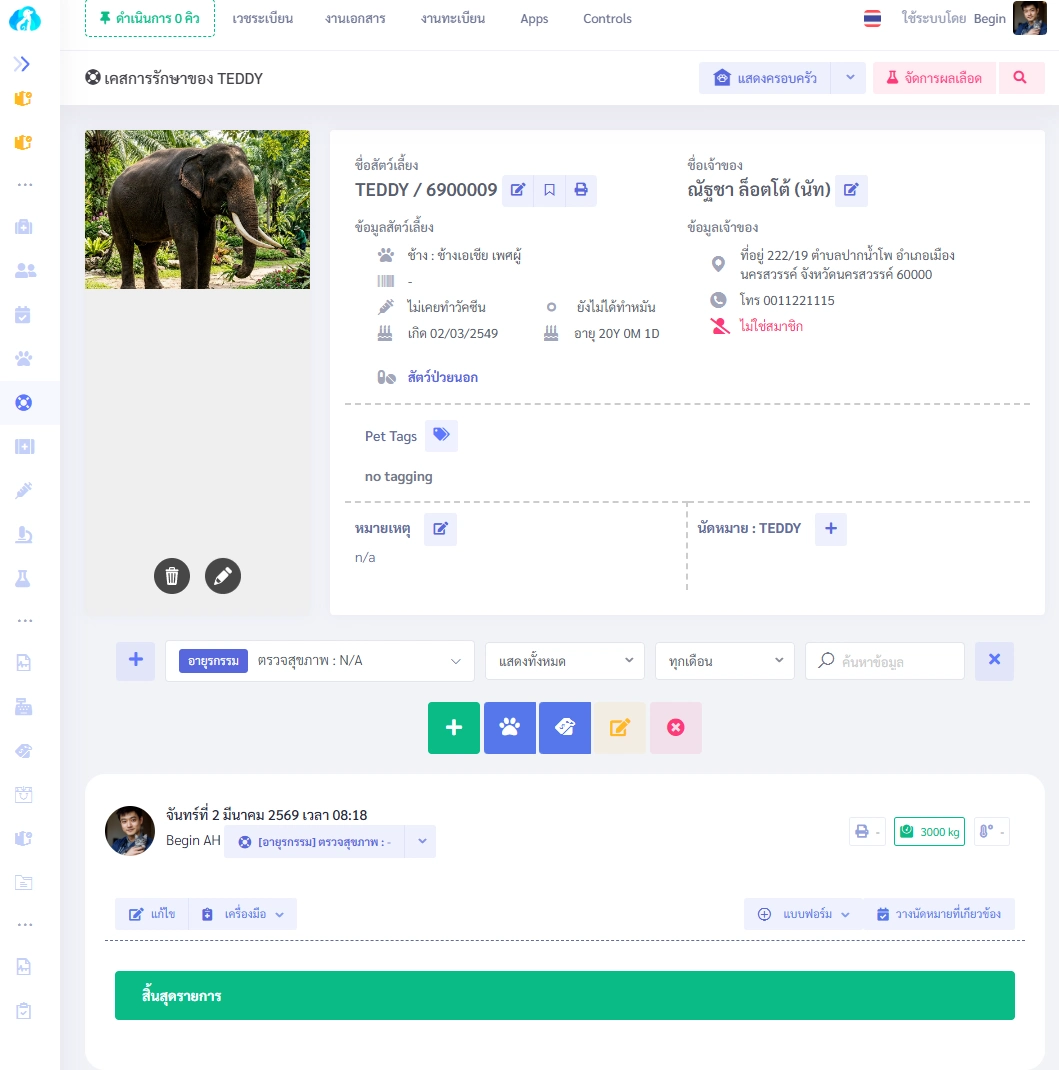Expand the arrow next to แสดงครอบครัว

tap(850, 78)
